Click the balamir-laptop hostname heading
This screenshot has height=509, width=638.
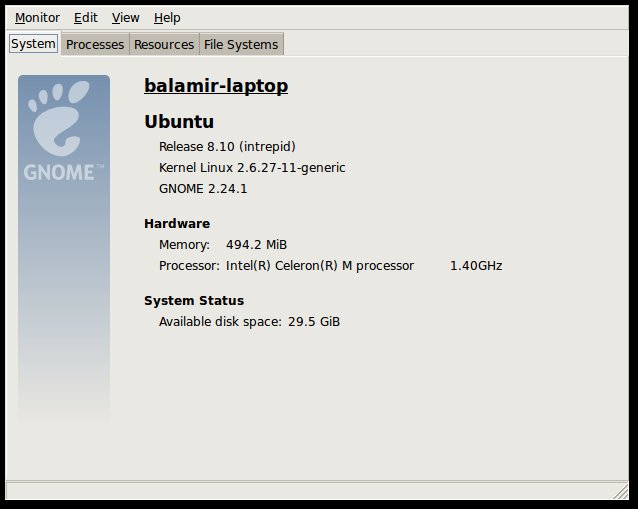tap(216, 85)
